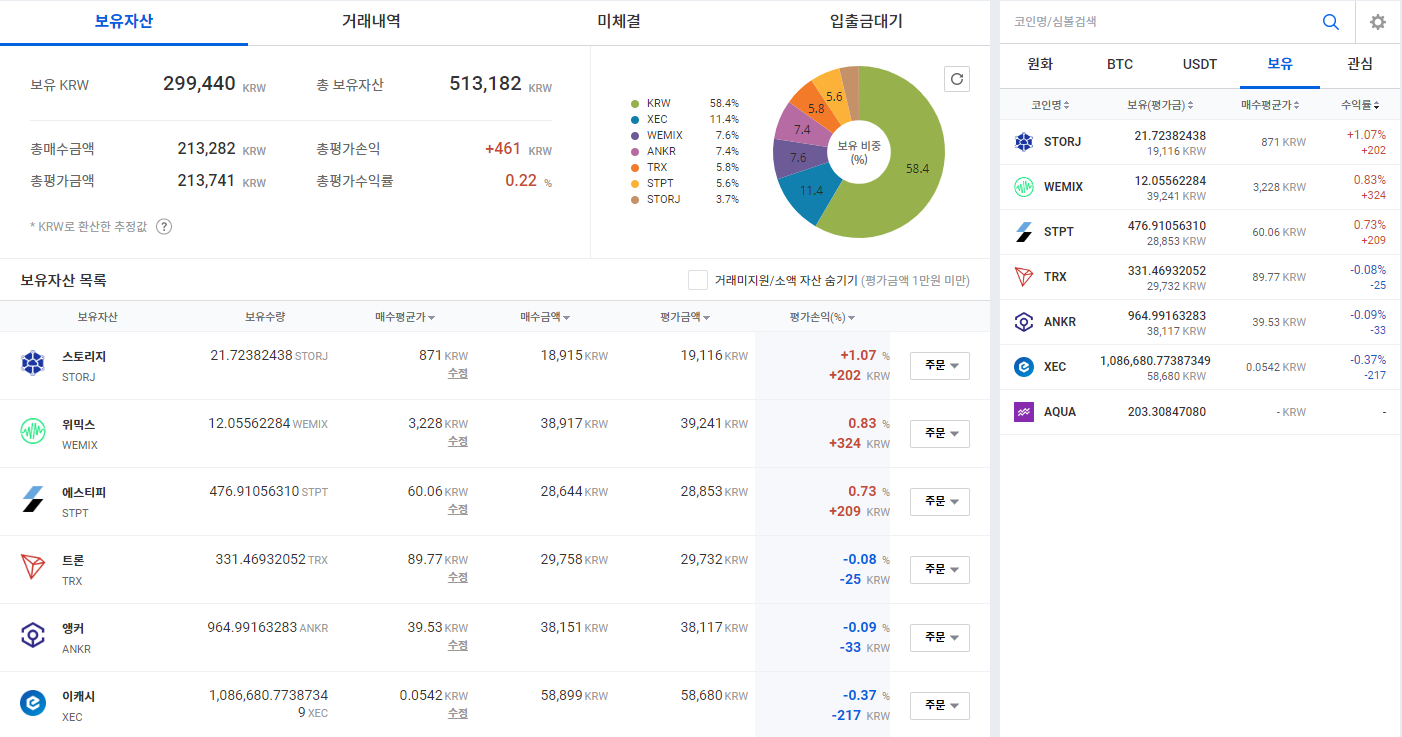The height and width of the screenshot is (737, 1402).
Task: Open 주문 dropdown for WEMIX row
Action: pyautogui.click(x=940, y=434)
